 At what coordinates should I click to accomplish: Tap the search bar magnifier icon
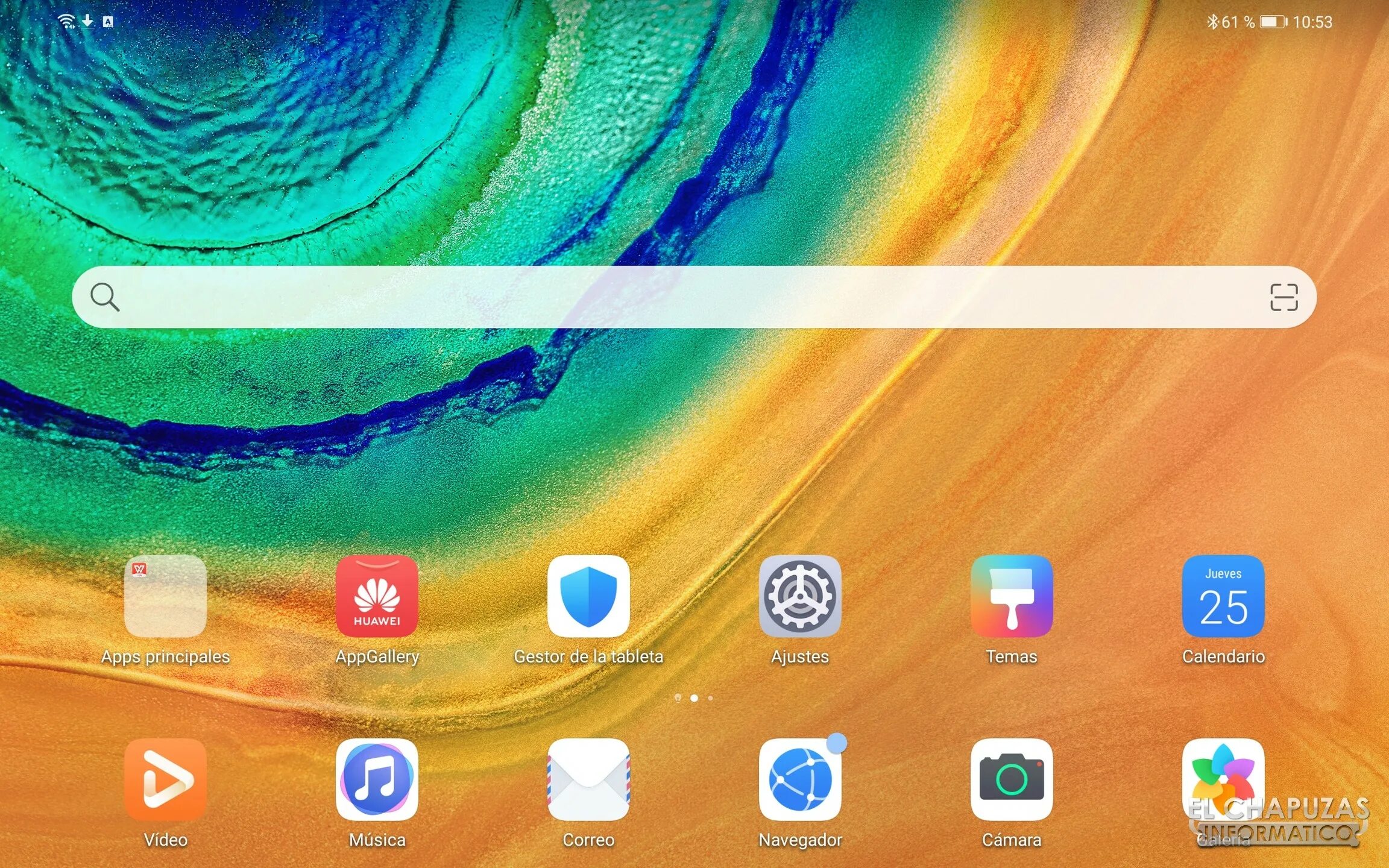(105, 297)
